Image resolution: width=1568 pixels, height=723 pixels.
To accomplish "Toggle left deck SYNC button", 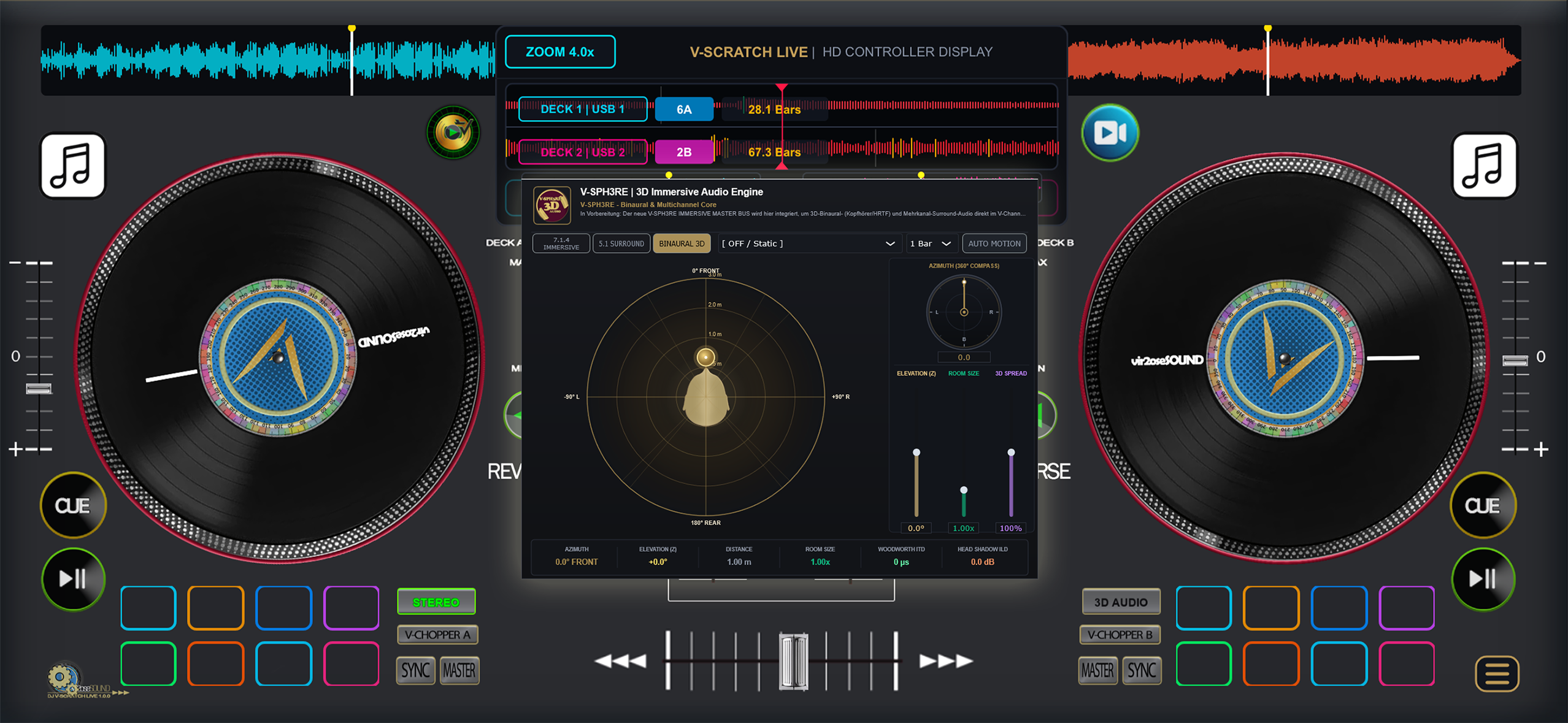I will point(415,670).
